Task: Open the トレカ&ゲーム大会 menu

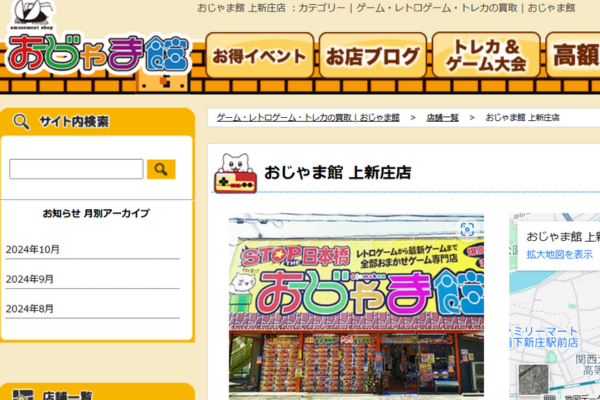Action: pyautogui.click(x=486, y=56)
